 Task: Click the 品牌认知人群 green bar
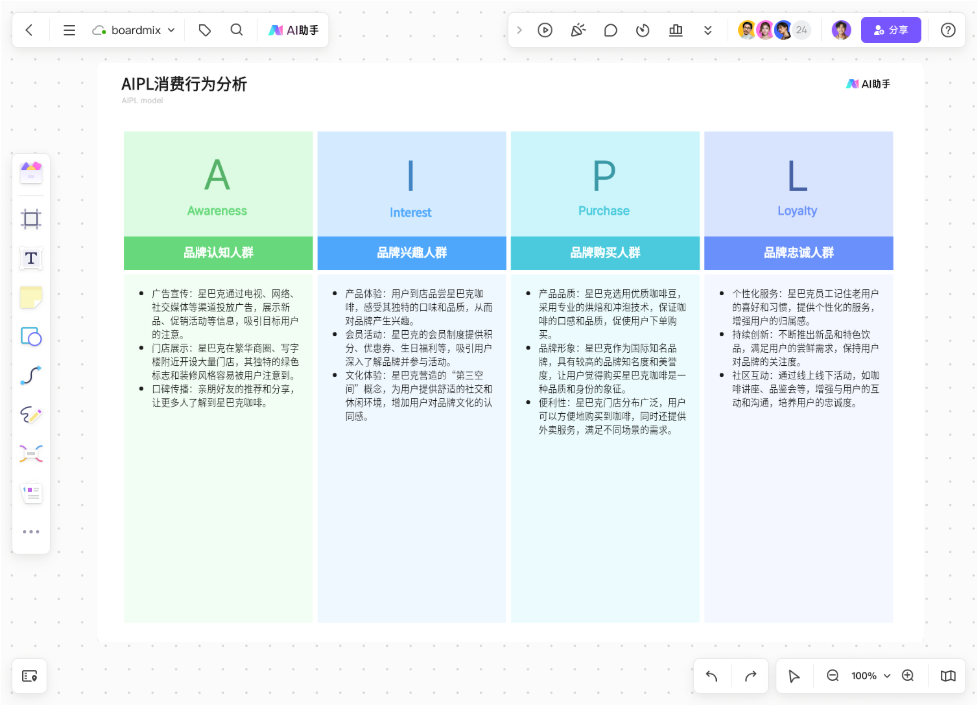click(x=218, y=253)
